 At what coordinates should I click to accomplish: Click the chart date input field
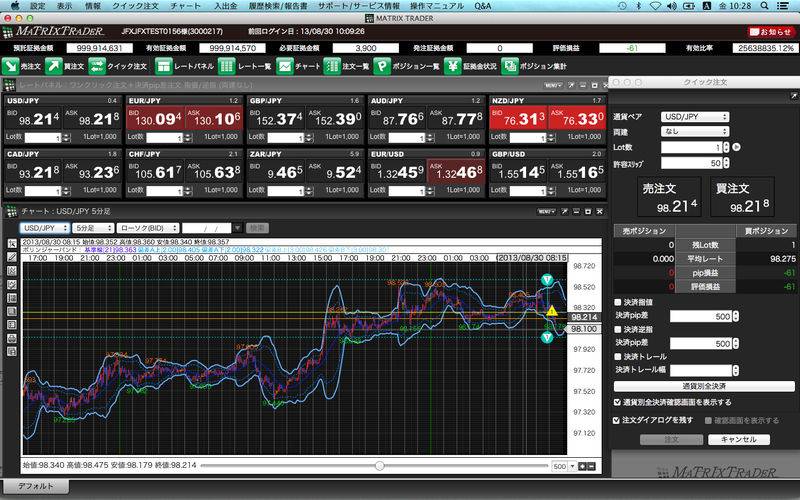207,228
